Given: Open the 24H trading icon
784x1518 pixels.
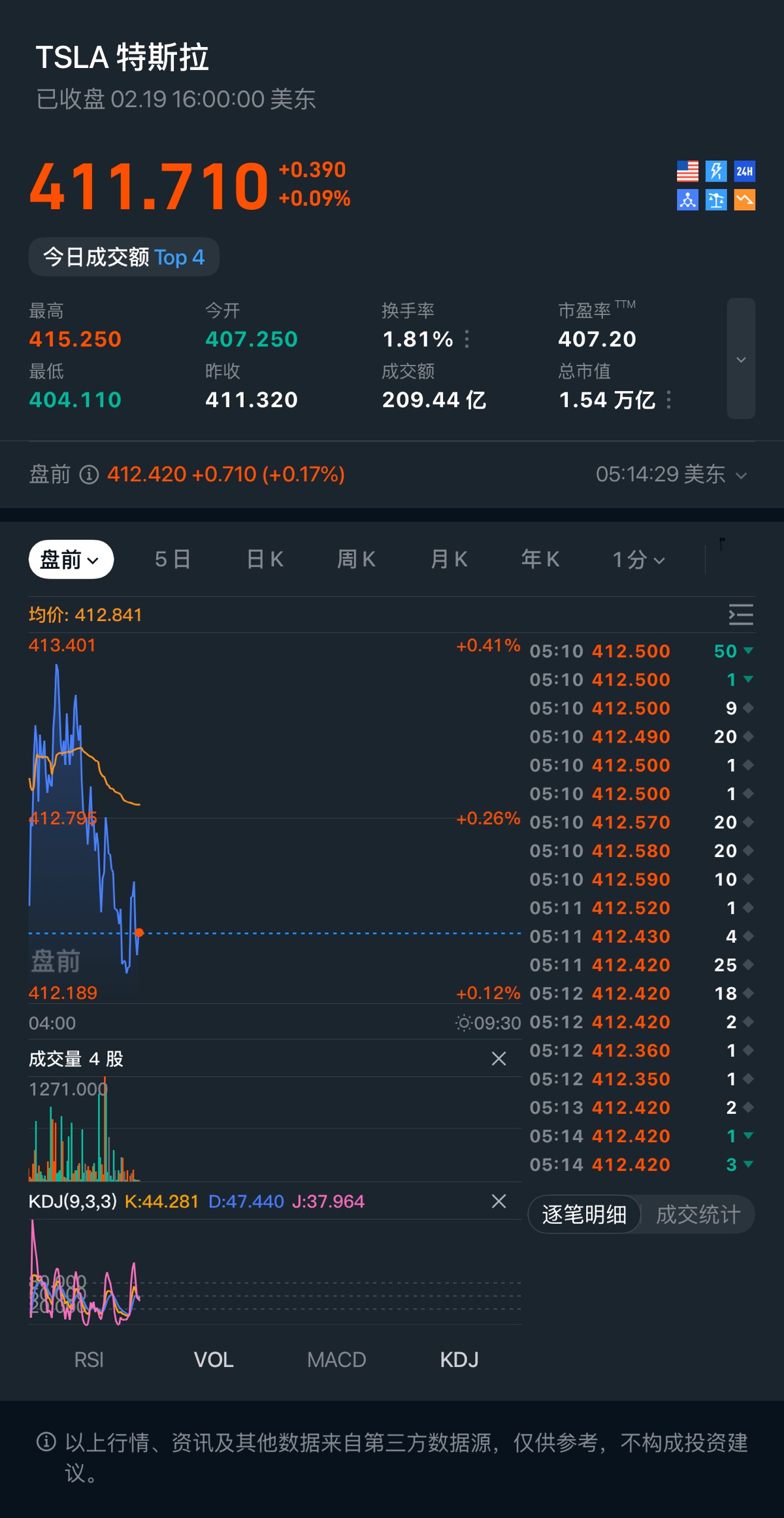Looking at the screenshot, I should (x=745, y=171).
